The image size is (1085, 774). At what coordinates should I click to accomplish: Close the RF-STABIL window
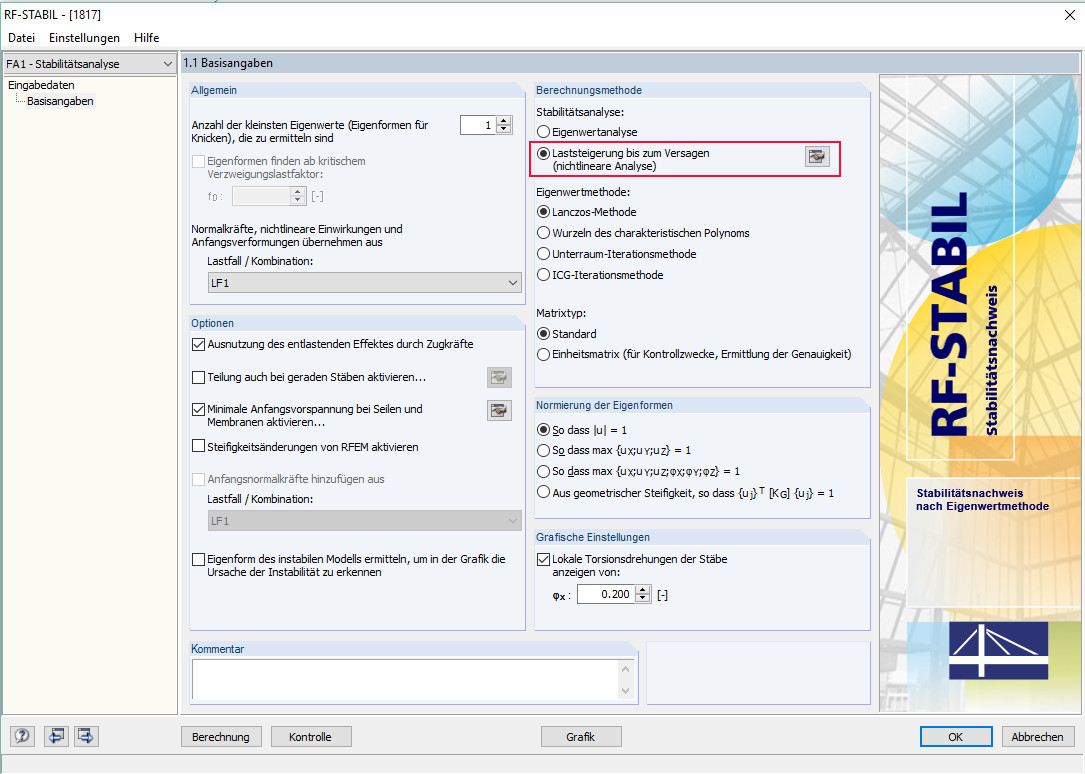(1069, 15)
